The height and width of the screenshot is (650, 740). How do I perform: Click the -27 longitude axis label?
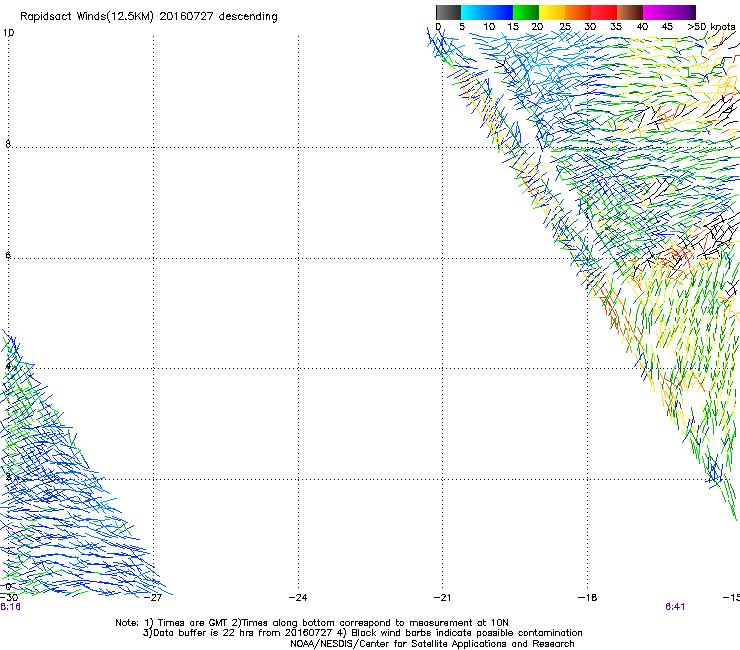point(153,598)
